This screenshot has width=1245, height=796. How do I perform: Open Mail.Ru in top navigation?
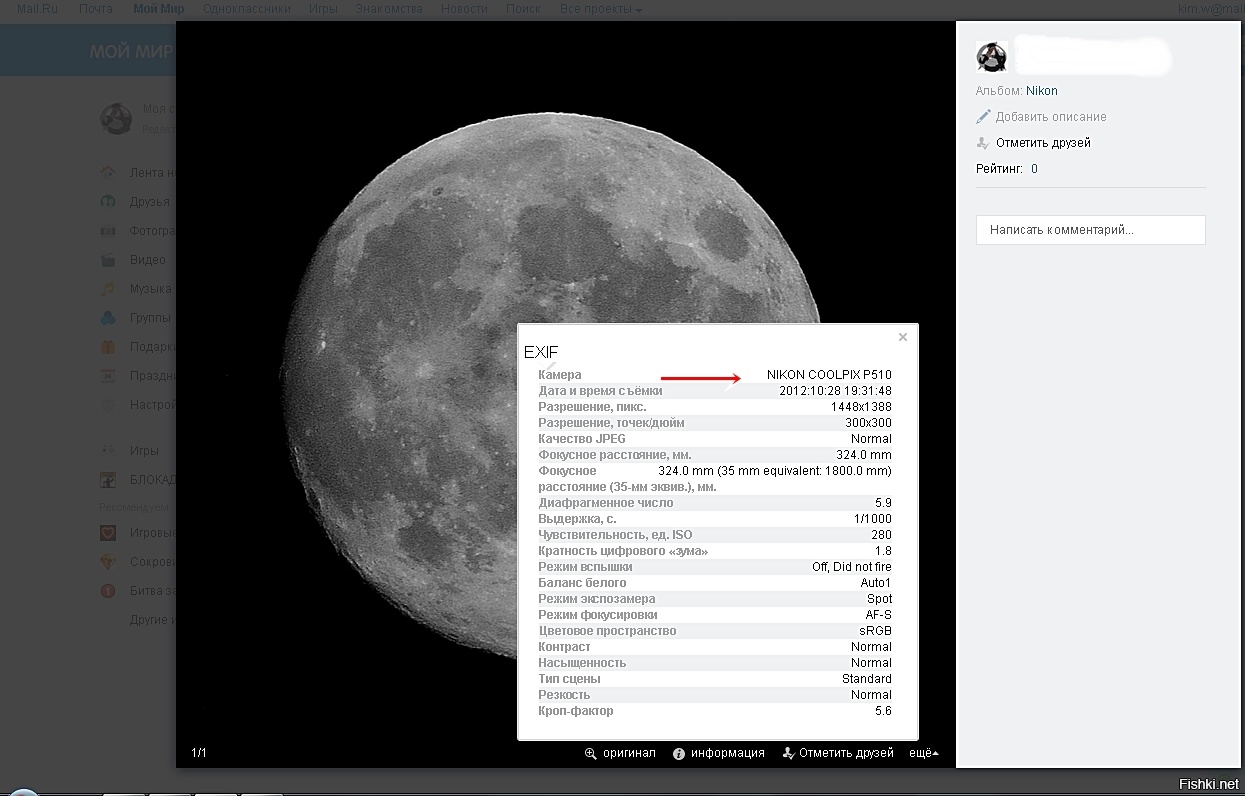[37, 9]
